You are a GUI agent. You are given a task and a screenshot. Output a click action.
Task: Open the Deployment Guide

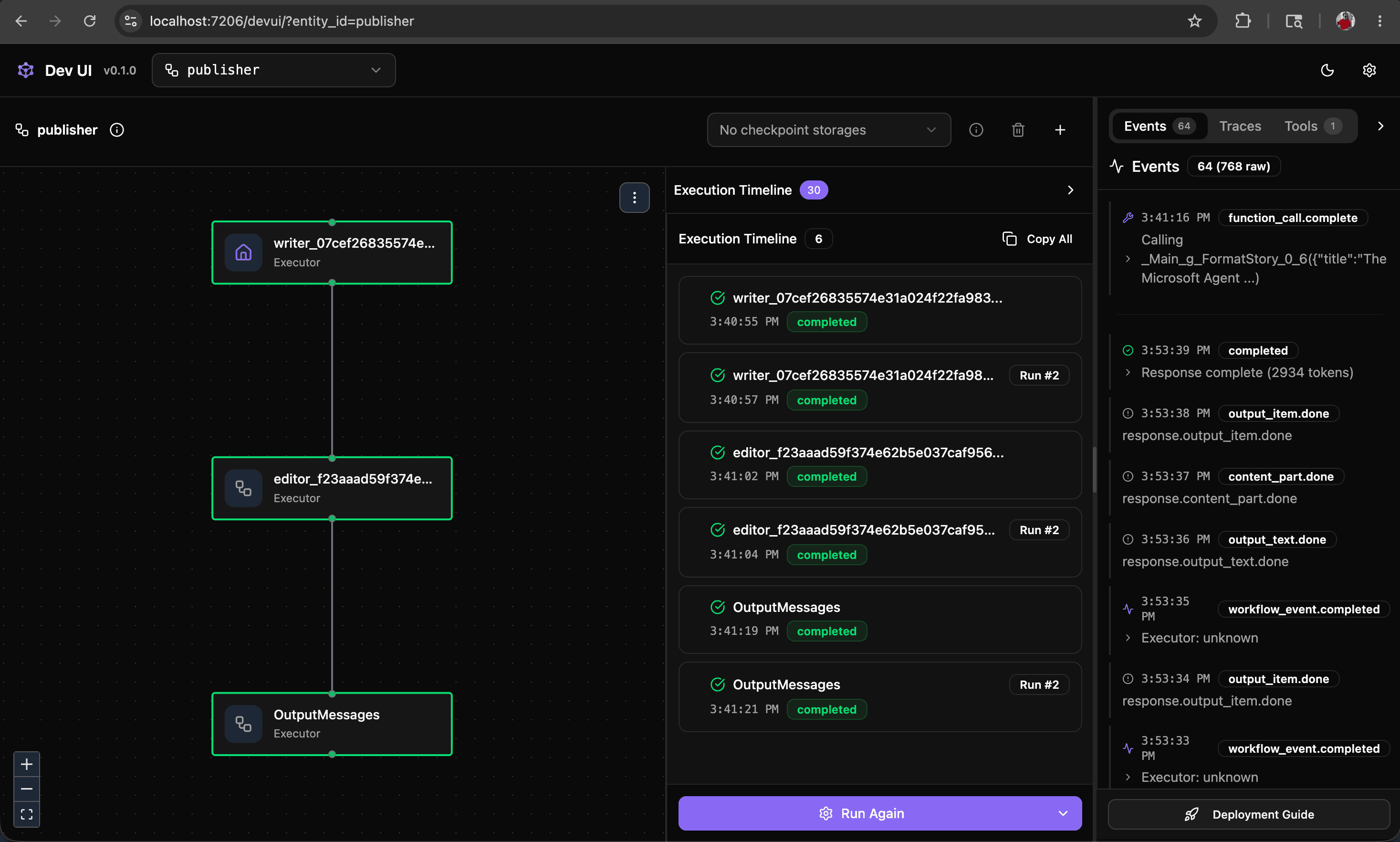pos(1249,814)
